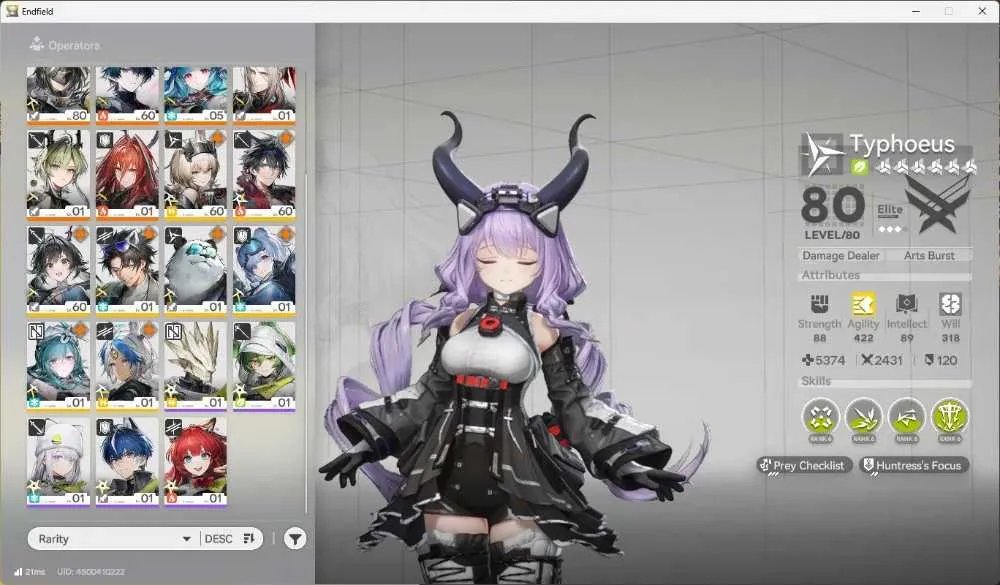Image resolution: width=1000 pixels, height=585 pixels.
Task: Select the white-hooded operator in bottom row
Action: click(x=58, y=461)
